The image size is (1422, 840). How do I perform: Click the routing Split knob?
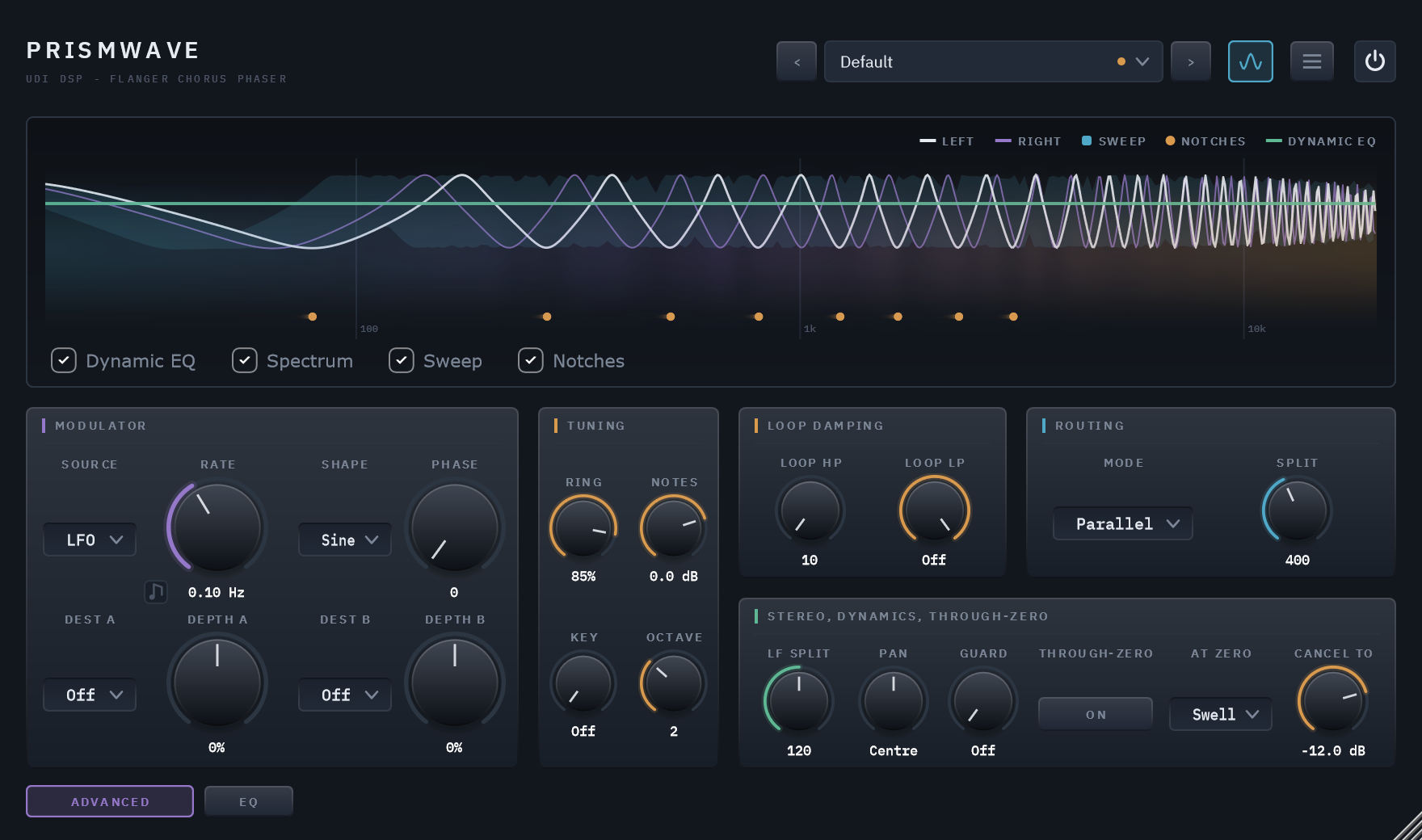point(1298,510)
